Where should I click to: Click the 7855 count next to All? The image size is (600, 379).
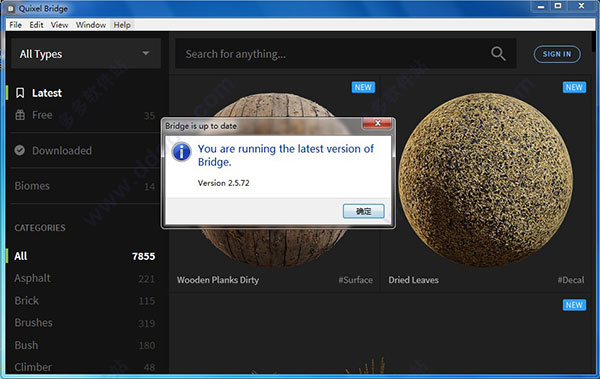(x=143, y=256)
